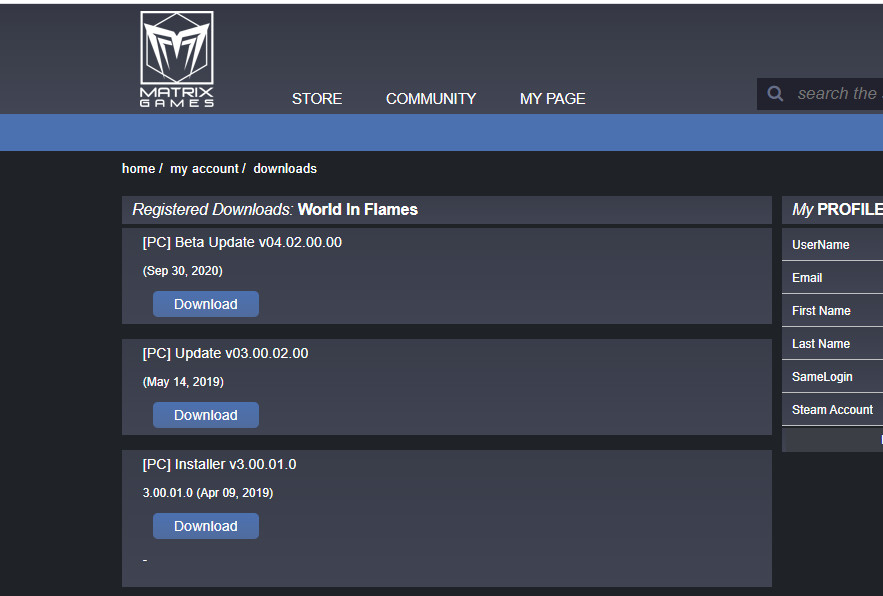883x596 pixels.
Task: Click the UserName profile row
Action: coord(832,244)
